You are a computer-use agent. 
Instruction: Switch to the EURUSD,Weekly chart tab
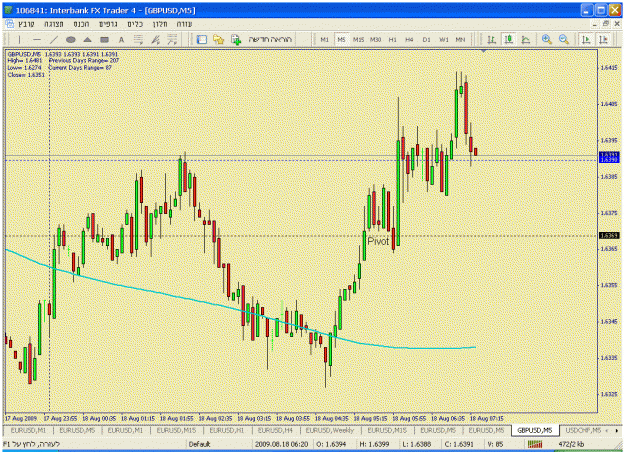coord(330,430)
